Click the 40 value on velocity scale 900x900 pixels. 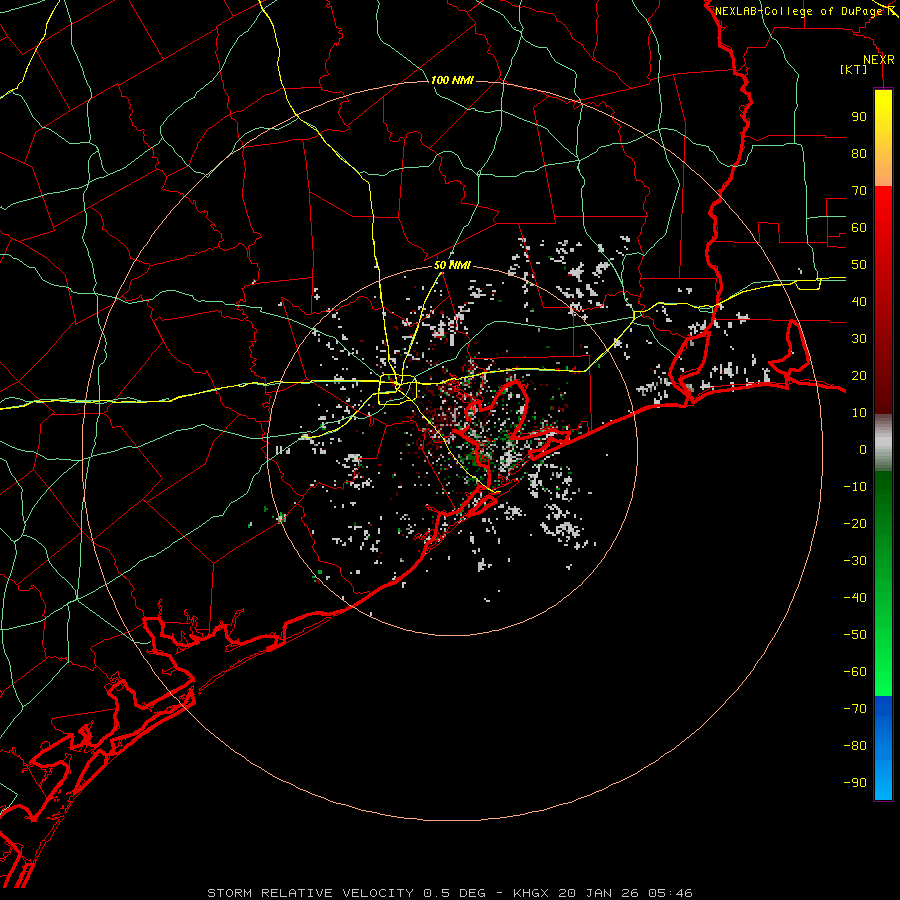(859, 301)
